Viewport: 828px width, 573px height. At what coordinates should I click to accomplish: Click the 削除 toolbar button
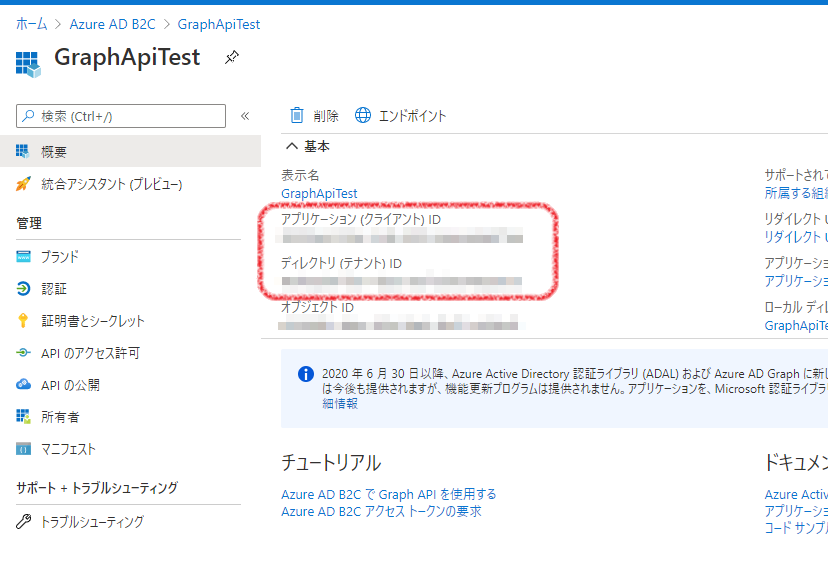[315, 115]
